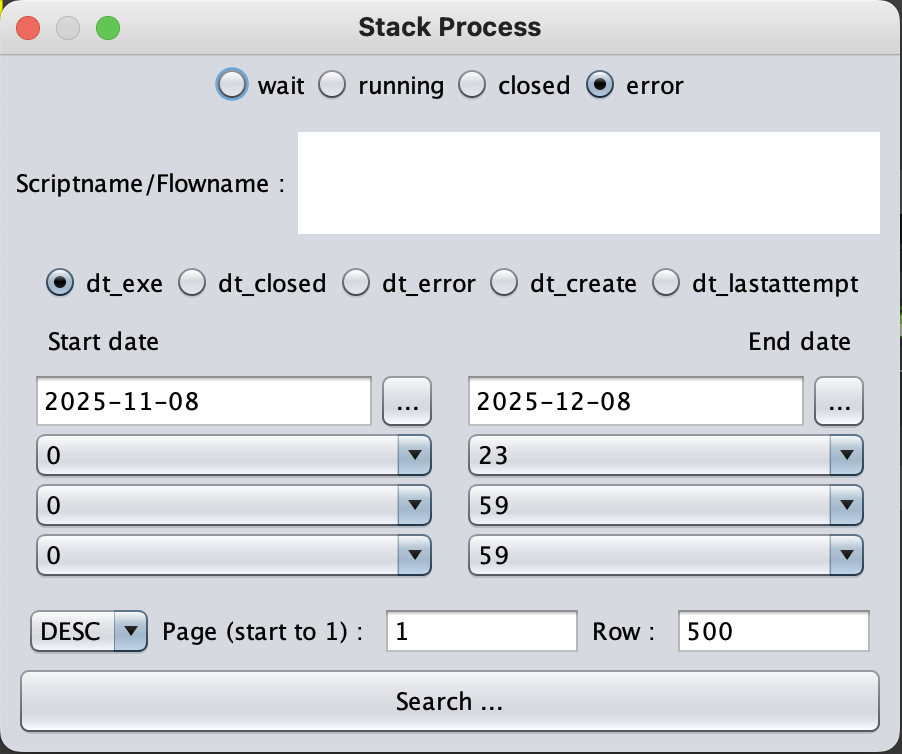Click the Row count field showing 500
Screen dimensions: 902x754
773,632
